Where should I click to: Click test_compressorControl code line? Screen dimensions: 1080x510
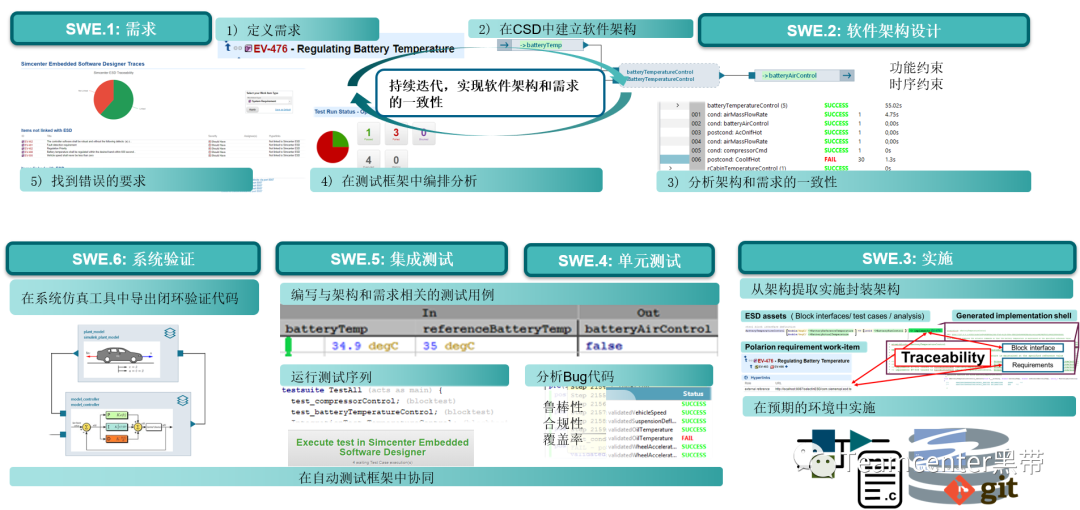(375, 401)
